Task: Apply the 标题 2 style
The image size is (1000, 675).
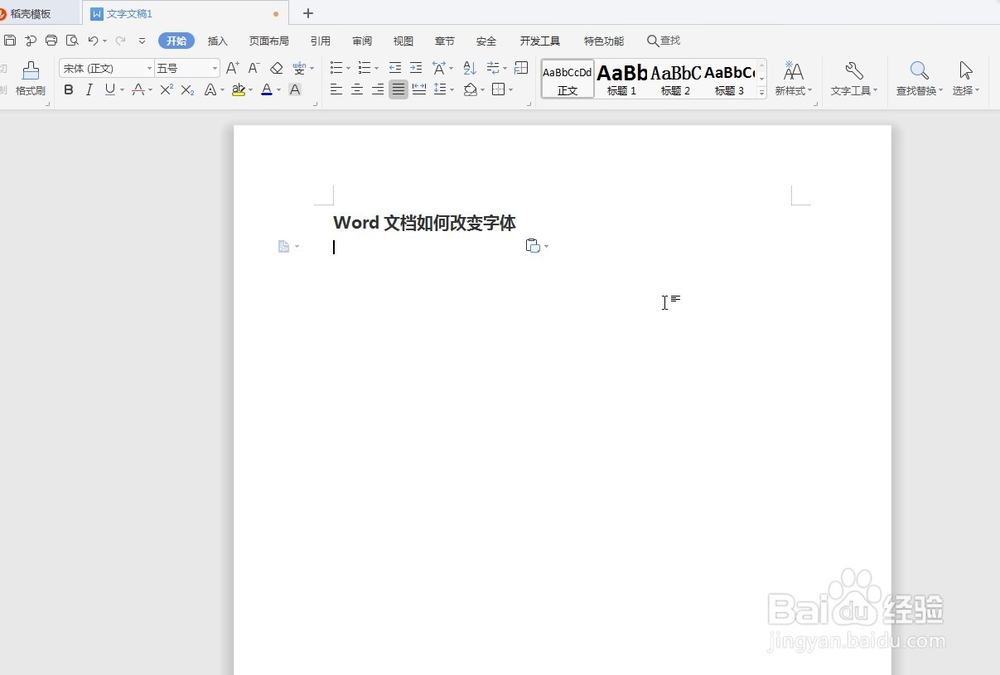Action: click(675, 78)
